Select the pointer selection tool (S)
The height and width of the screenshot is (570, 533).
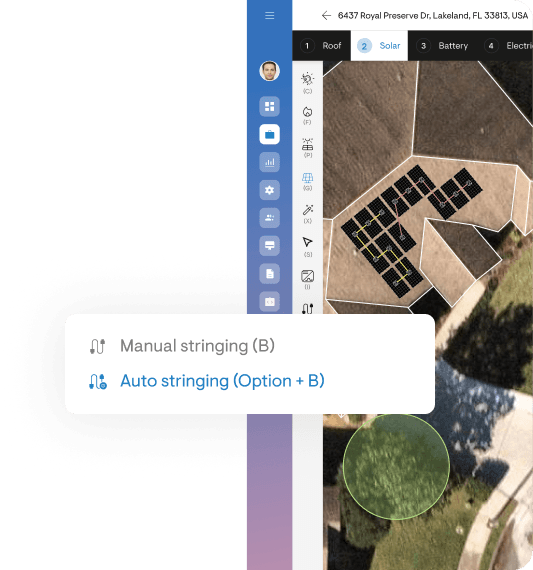(x=308, y=247)
